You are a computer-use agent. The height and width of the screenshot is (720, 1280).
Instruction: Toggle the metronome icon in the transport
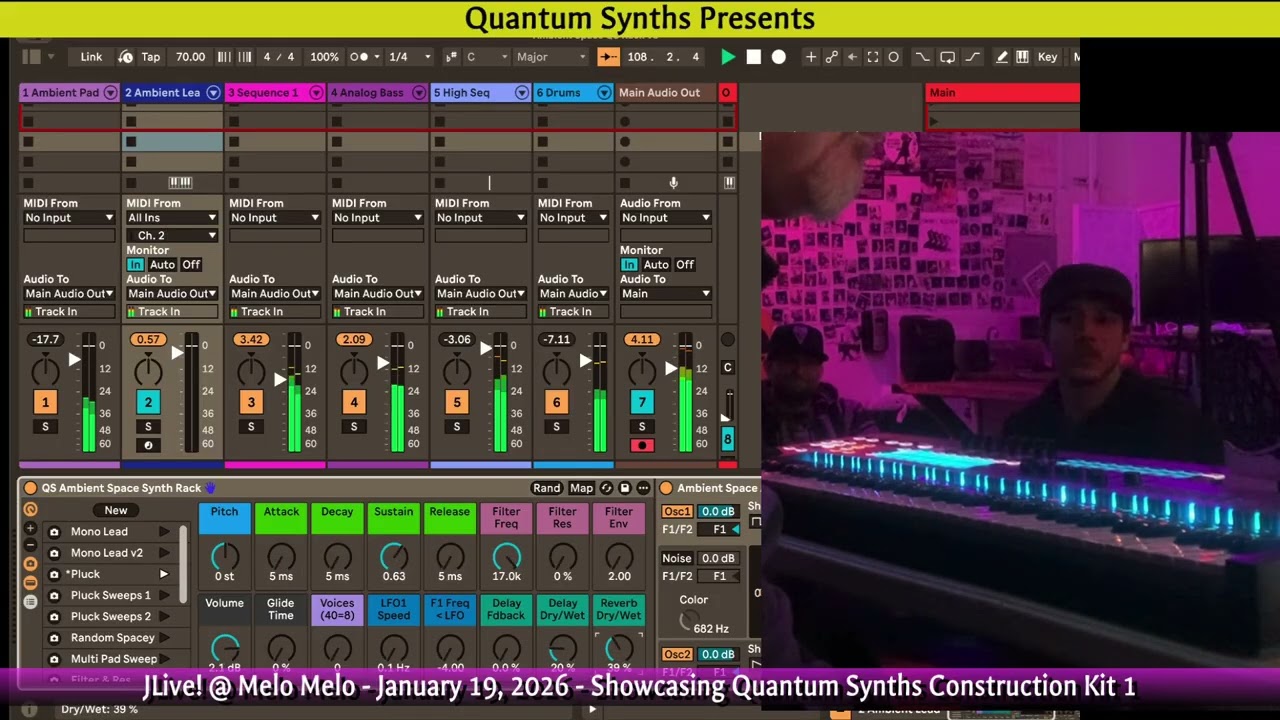click(x=360, y=57)
